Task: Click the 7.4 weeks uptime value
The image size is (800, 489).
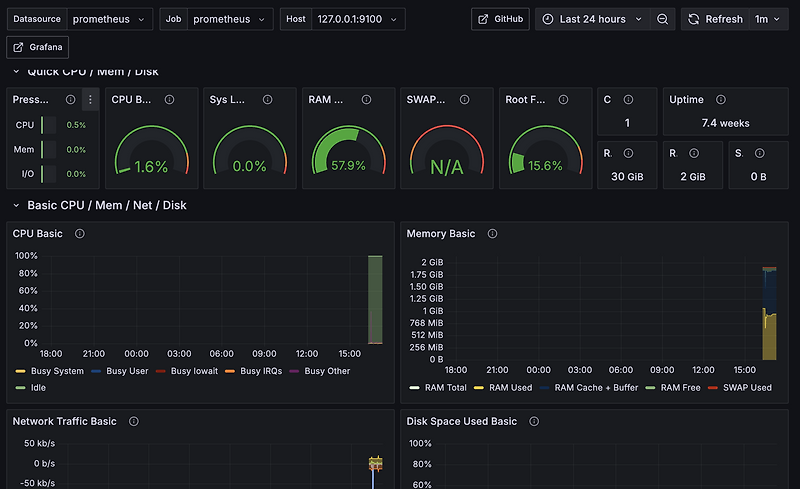Action: click(725, 123)
